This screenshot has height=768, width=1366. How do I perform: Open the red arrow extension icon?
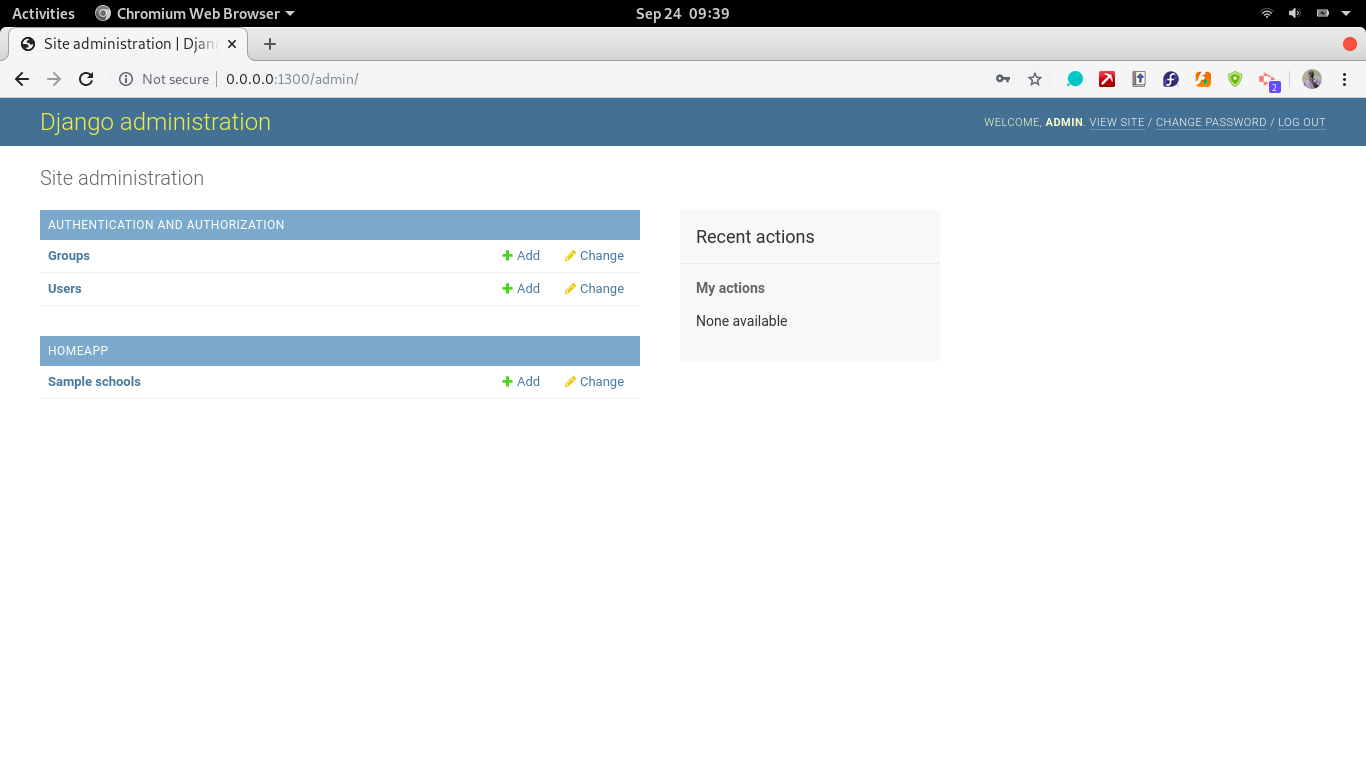pos(1107,79)
